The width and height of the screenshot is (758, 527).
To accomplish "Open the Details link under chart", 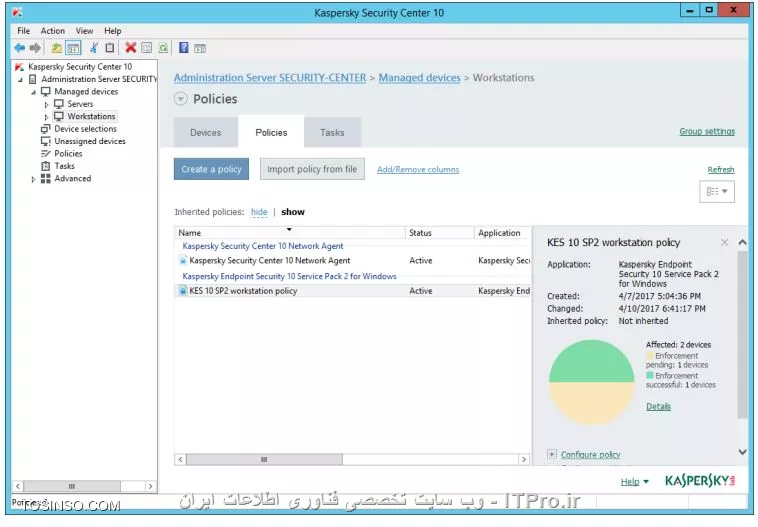I will point(658,407).
